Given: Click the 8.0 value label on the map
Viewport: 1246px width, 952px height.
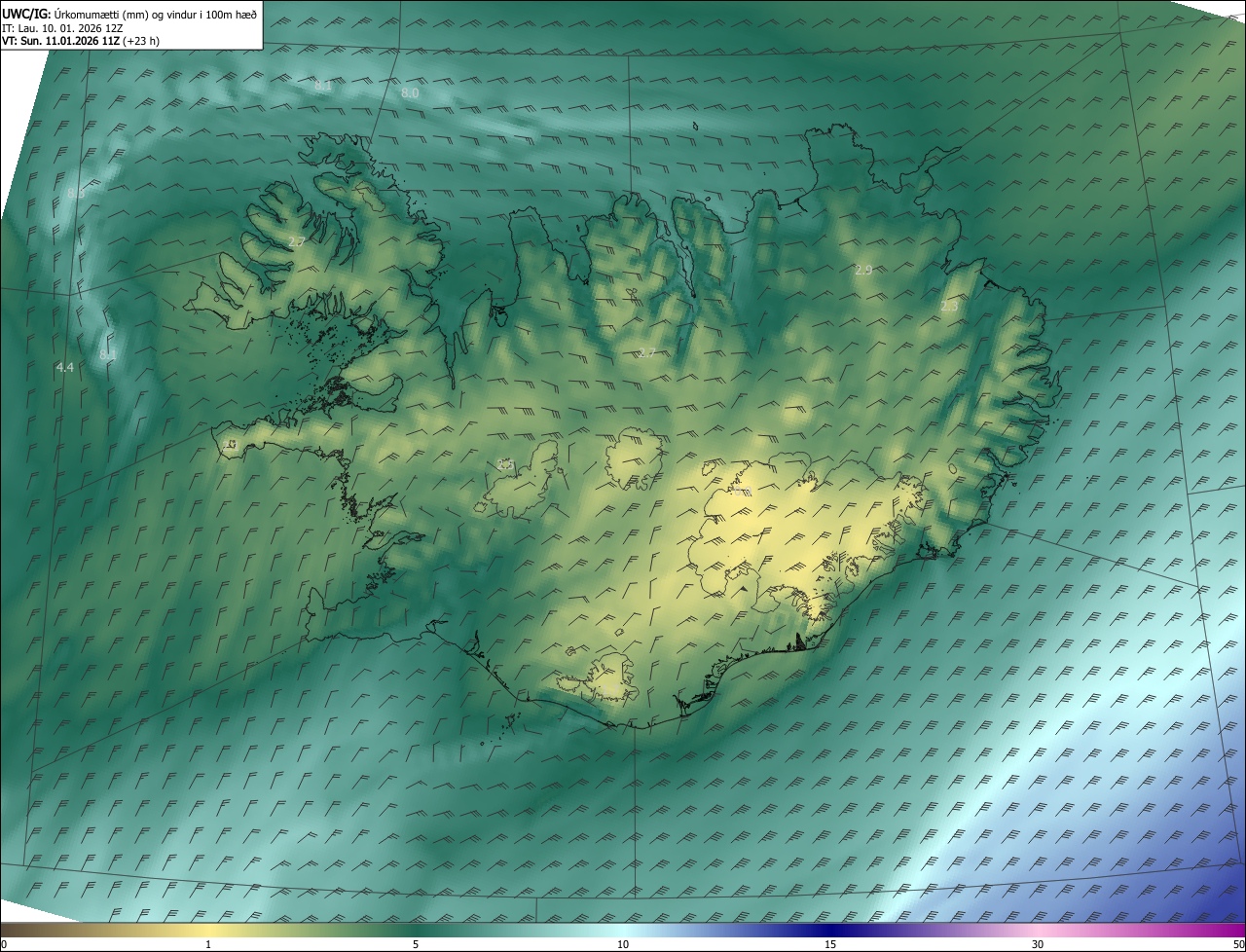Looking at the screenshot, I should pos(410,92).
